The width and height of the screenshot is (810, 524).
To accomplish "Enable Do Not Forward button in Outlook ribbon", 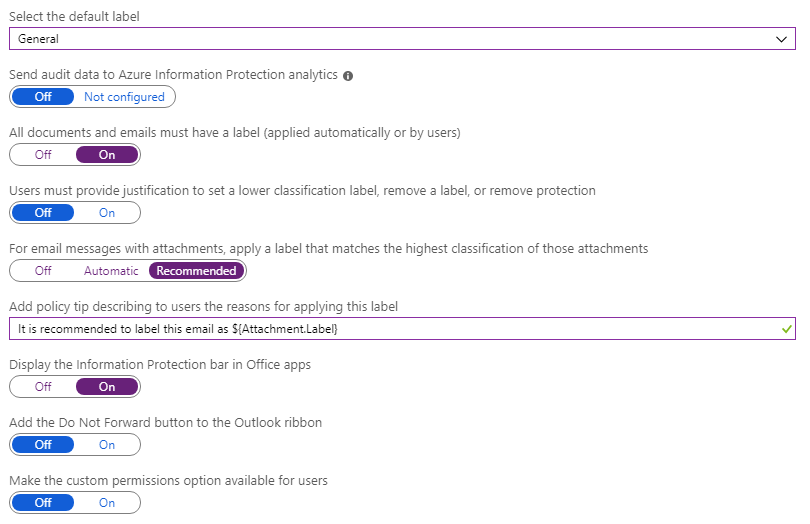I will 107,445.
